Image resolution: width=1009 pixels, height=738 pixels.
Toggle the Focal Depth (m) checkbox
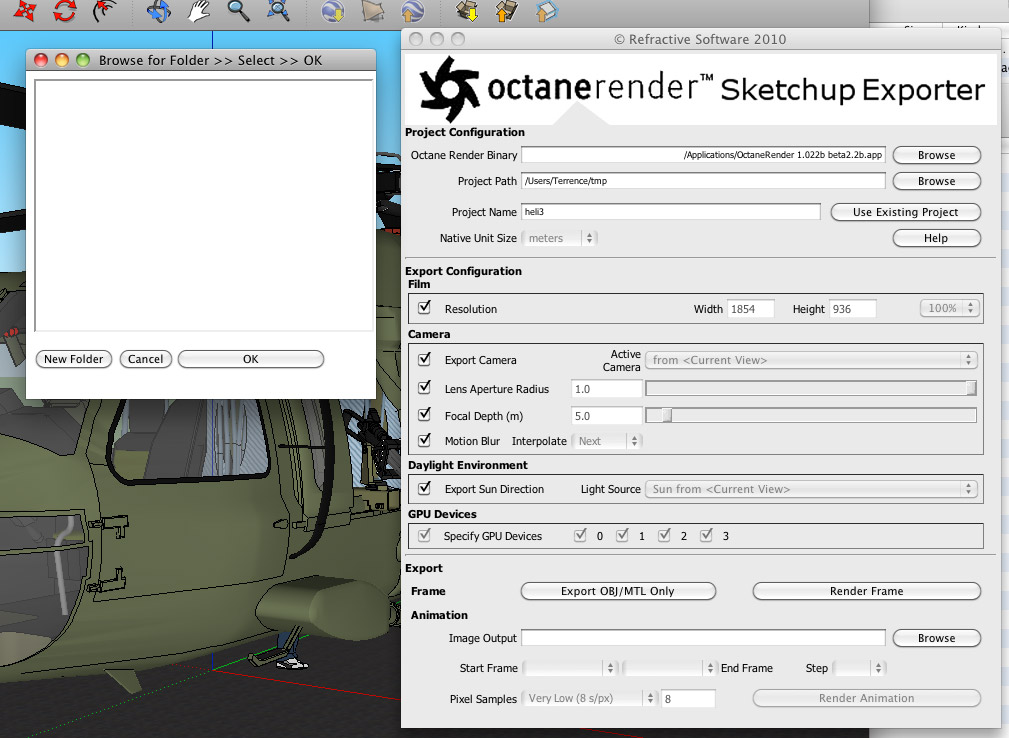point(424,414)
